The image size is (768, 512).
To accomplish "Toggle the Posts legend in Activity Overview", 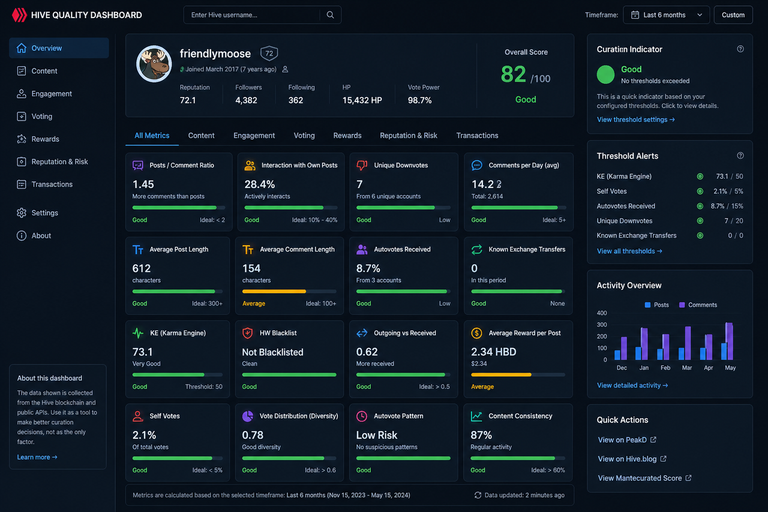I will pos(656,305).
